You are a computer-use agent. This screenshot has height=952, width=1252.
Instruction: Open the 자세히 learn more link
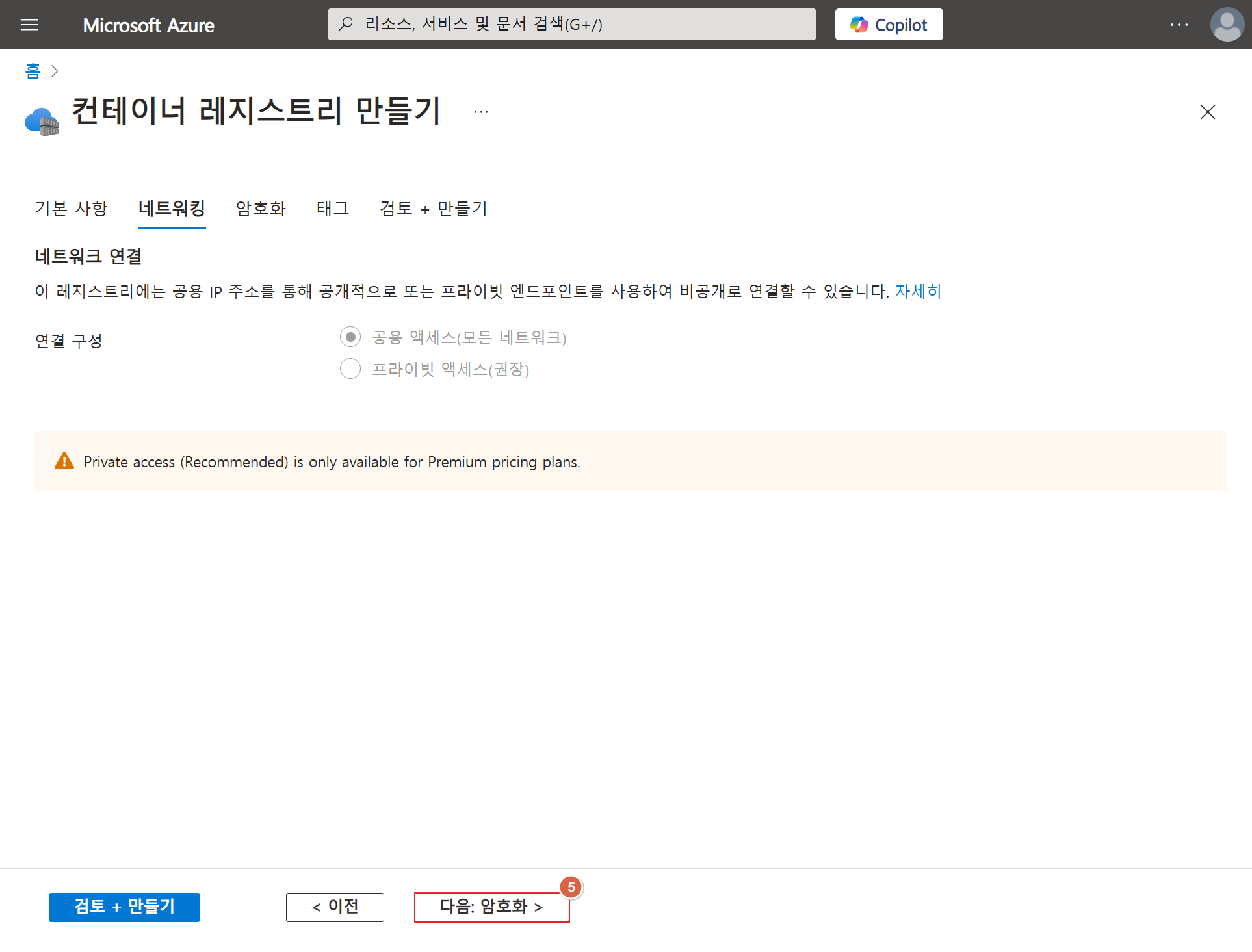click(x=918, y=291)
